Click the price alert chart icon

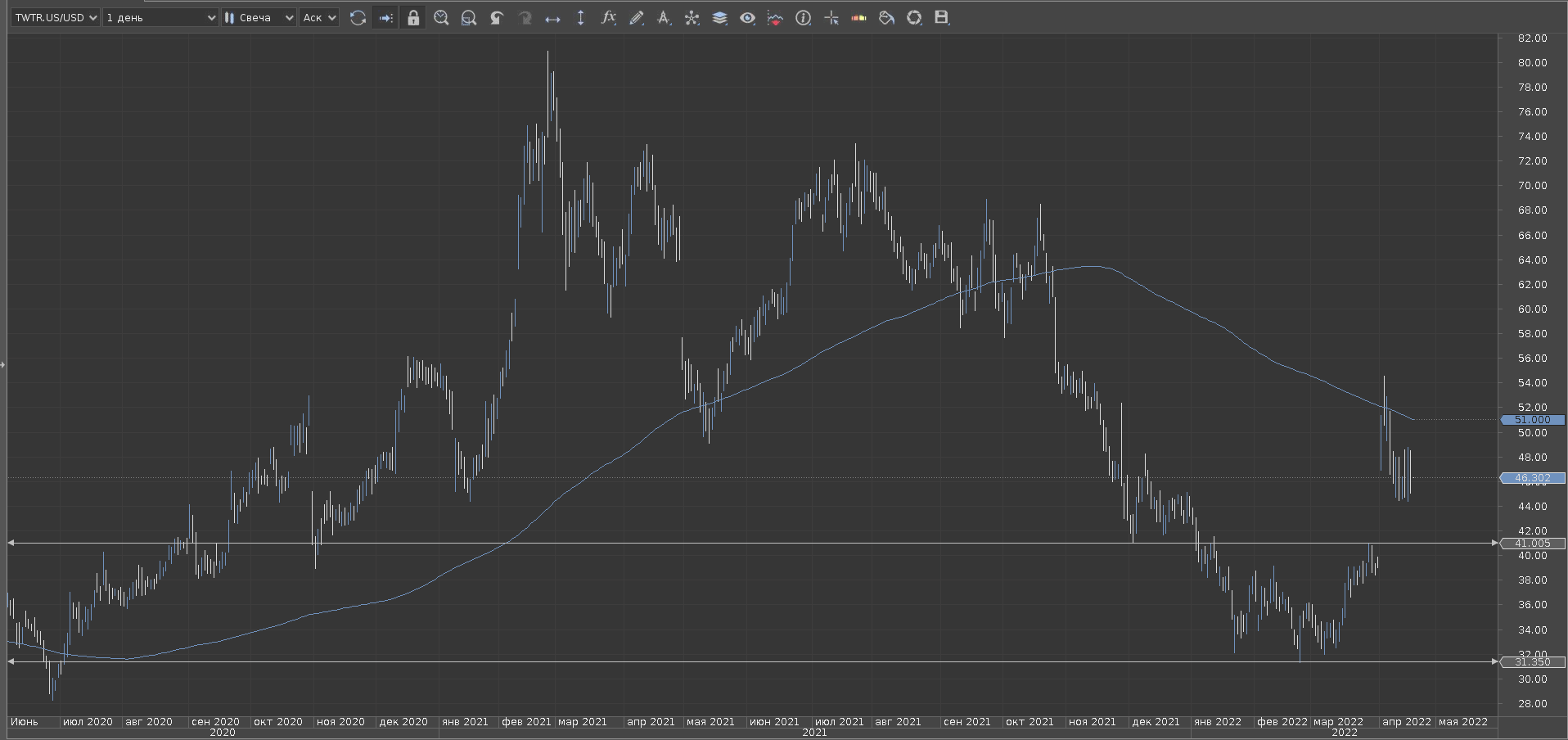click(x=775, y=17)
